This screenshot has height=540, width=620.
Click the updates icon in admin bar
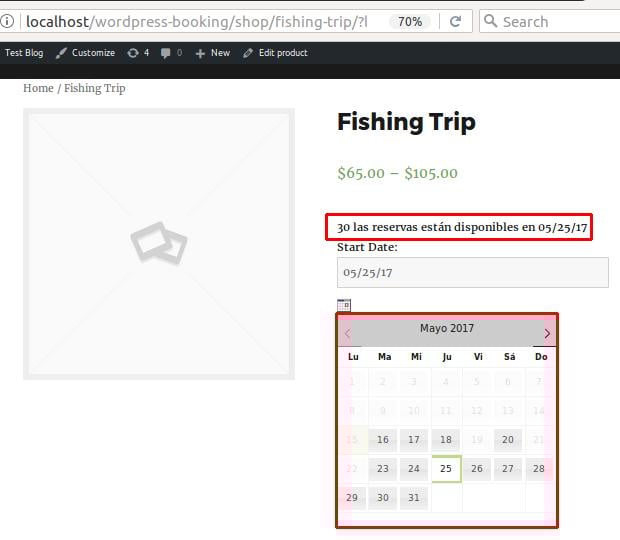(x=133, y=53)
